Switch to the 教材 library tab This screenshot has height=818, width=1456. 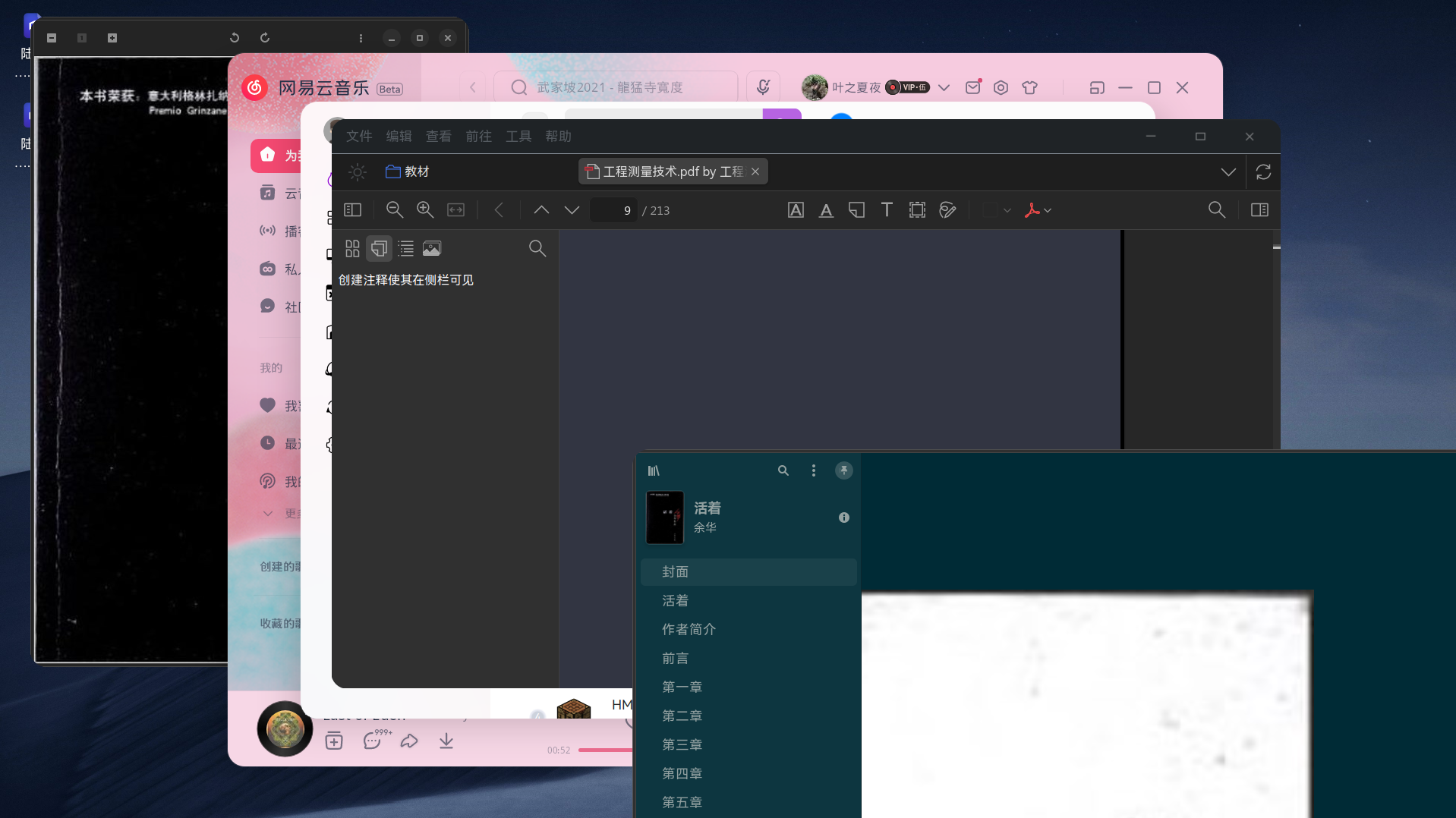pos(408,172)
